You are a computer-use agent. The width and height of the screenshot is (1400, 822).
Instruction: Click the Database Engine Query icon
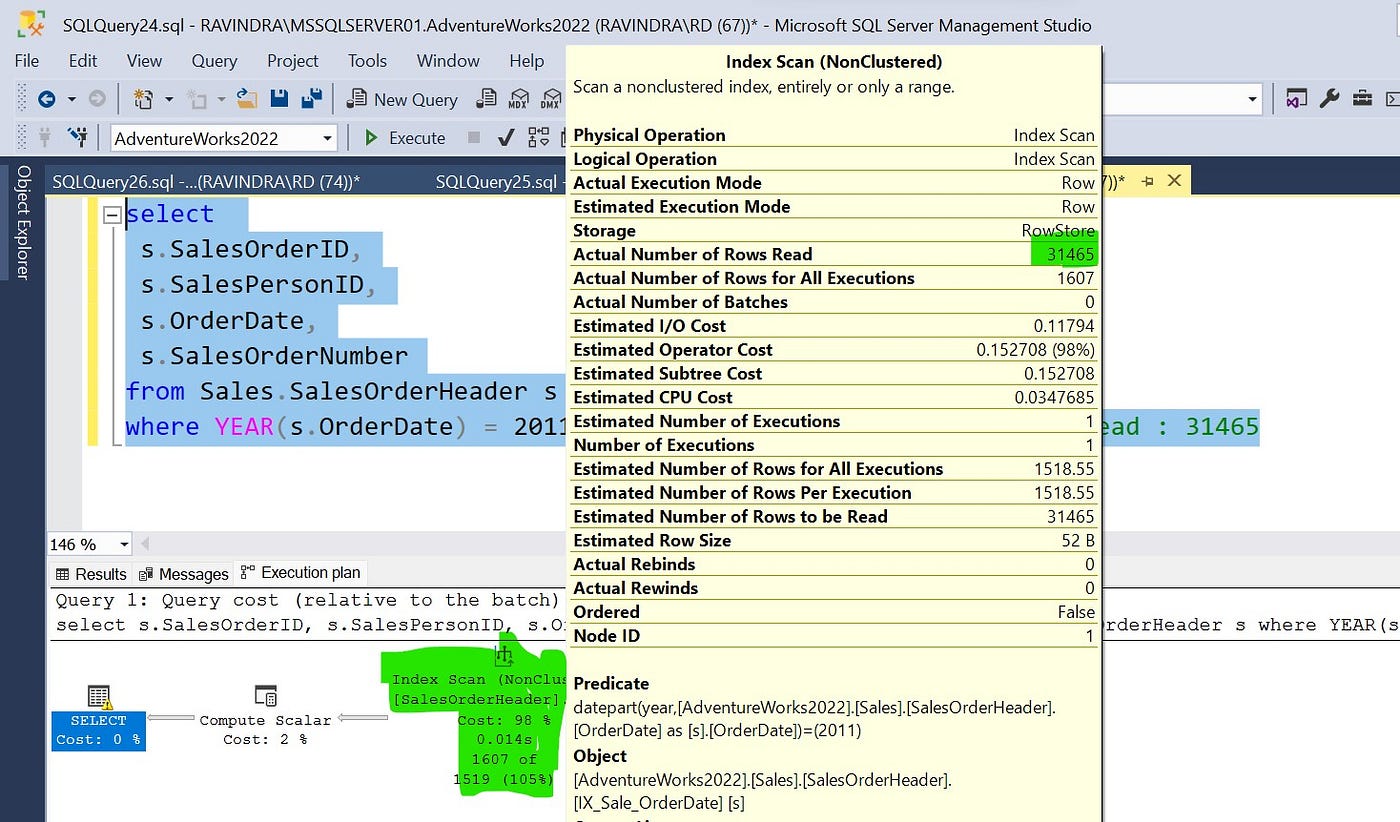[x=486, y=99]
